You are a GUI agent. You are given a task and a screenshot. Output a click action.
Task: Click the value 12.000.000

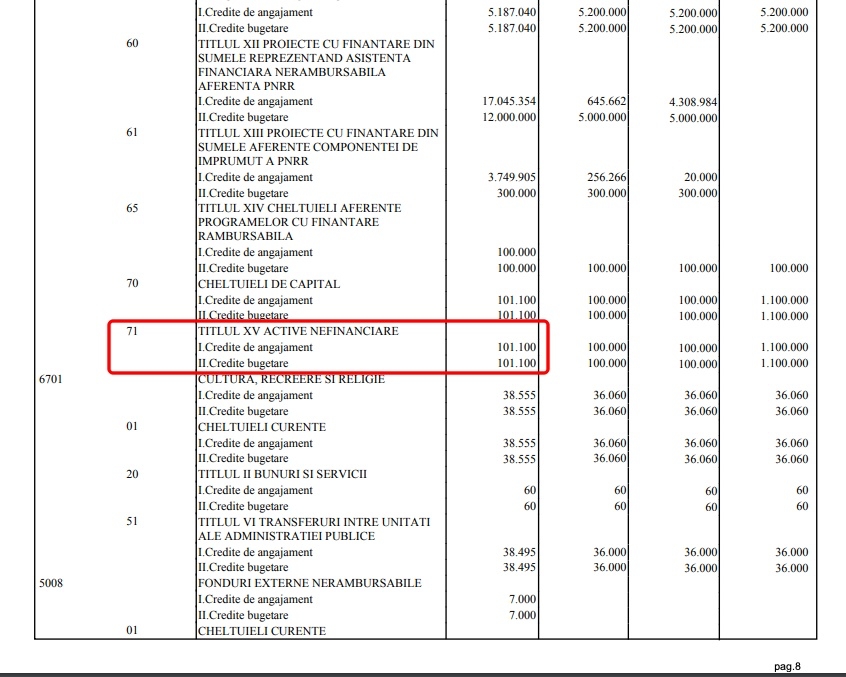tap(509, 117)
